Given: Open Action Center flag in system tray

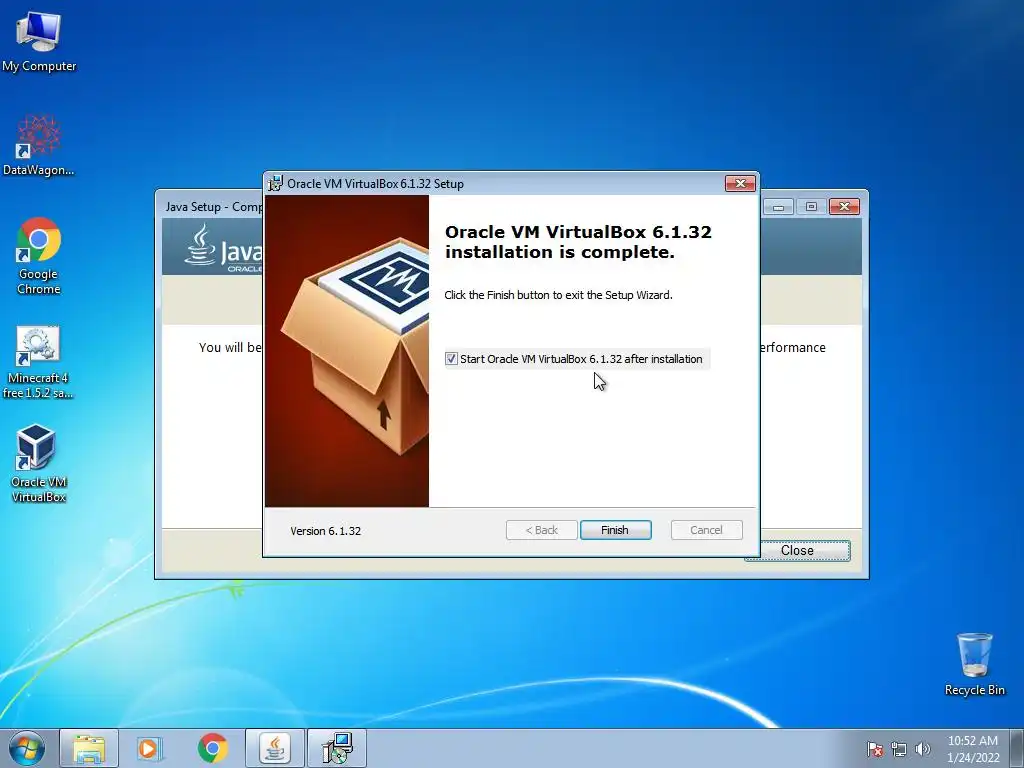Looking at the screenshot, I should click(x=875, y=749).
